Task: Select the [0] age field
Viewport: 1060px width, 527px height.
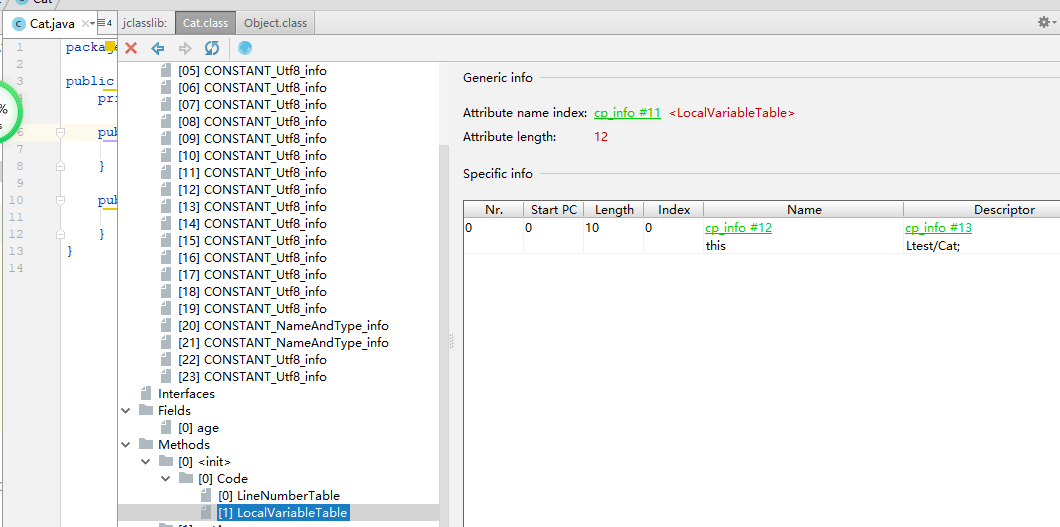Action: click(198, 428)
